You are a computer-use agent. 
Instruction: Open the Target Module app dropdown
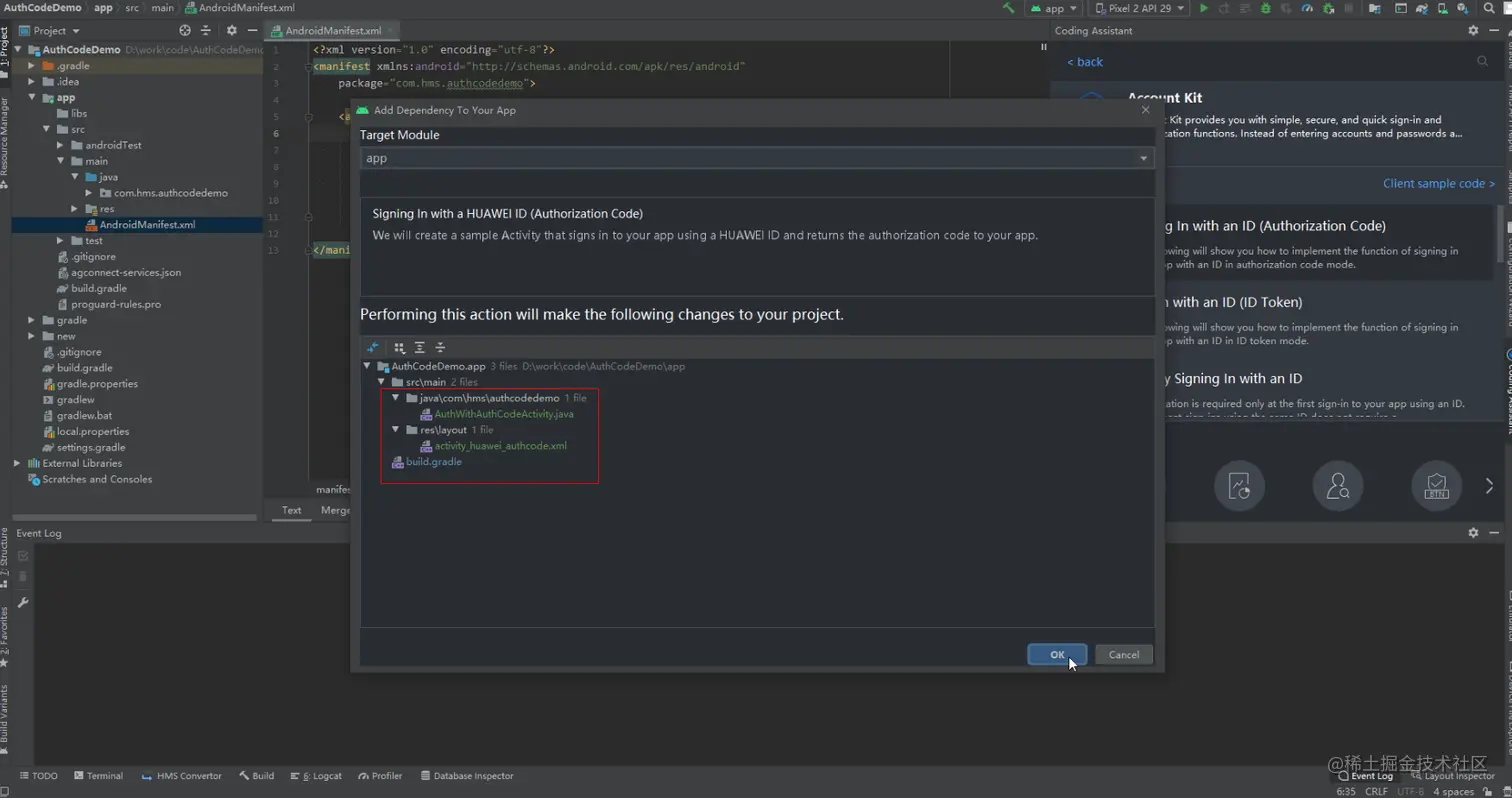pyautogui.click(x=757, y=158)
